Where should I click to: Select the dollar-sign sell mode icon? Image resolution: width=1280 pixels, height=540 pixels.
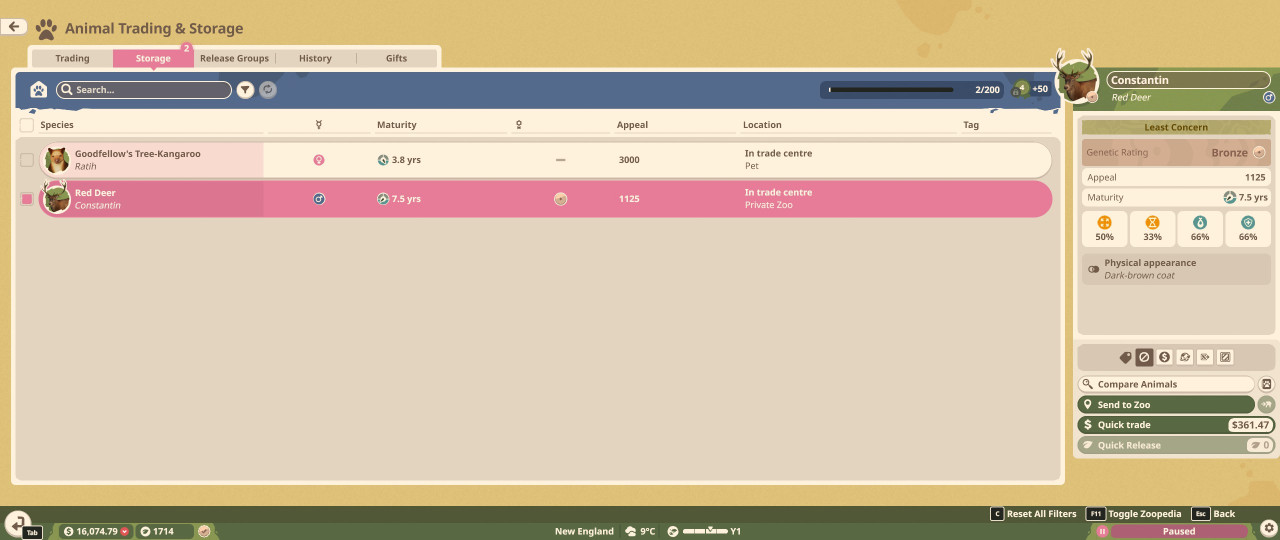coord(1165,357)
